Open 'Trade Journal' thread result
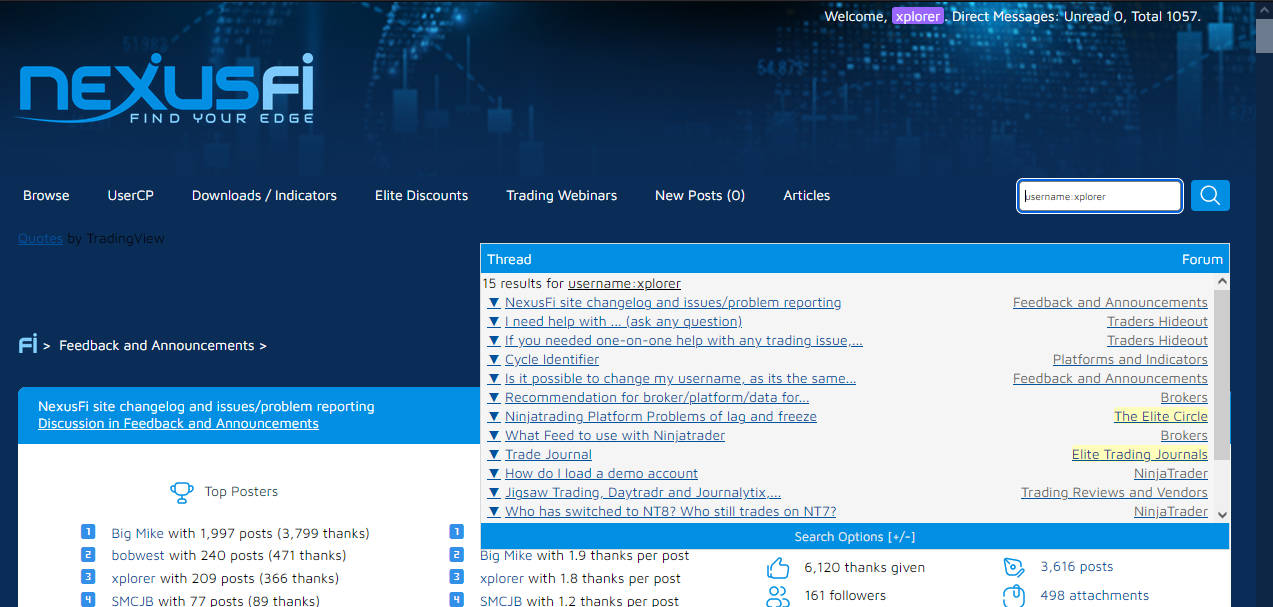 (548, 455)
